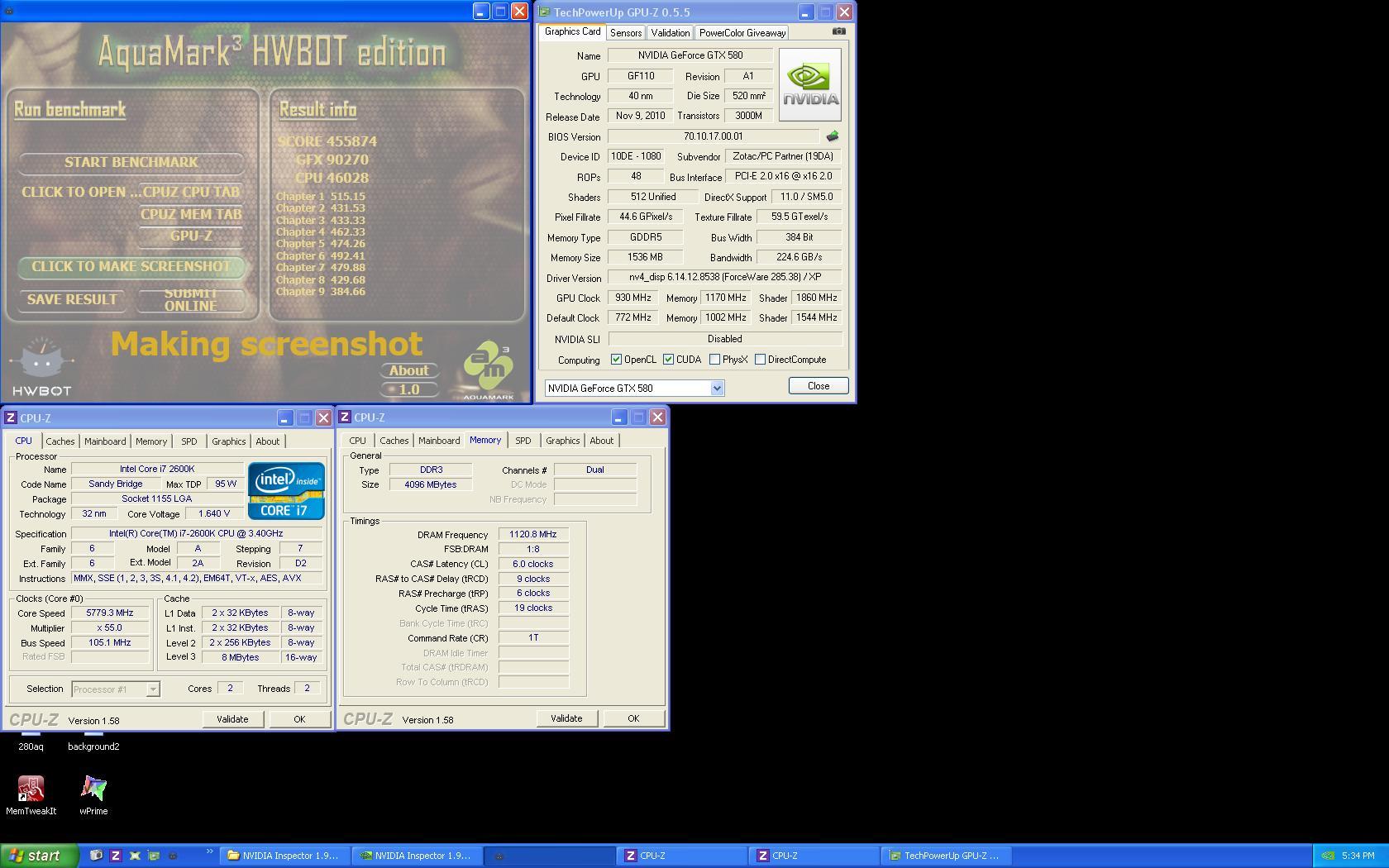Image resolution: width=1389 pixels, height=868 pixels.
Task: Click the HWBOT robot logo
Action: [41, 366]
